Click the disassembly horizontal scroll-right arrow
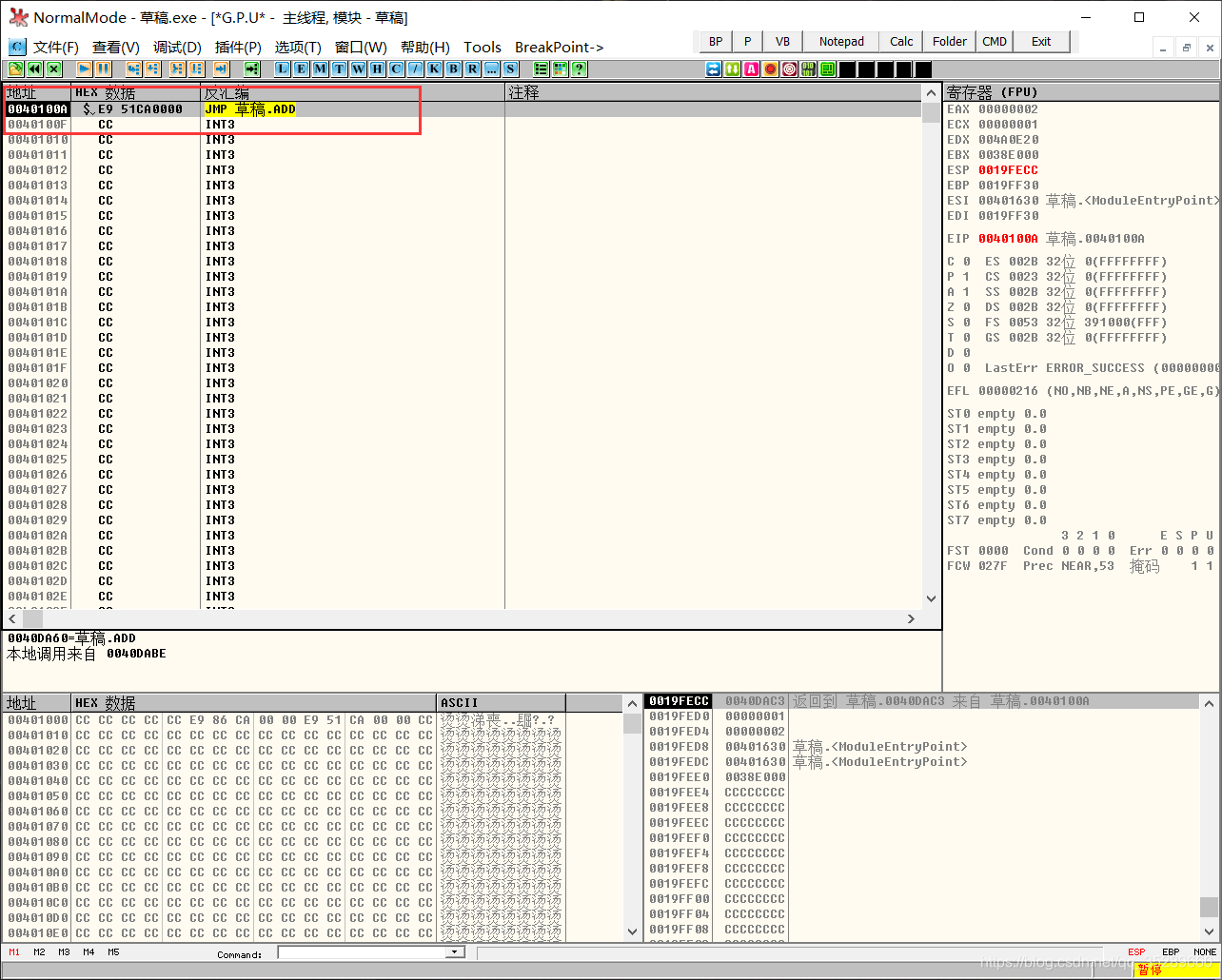 tap(911, 618)
